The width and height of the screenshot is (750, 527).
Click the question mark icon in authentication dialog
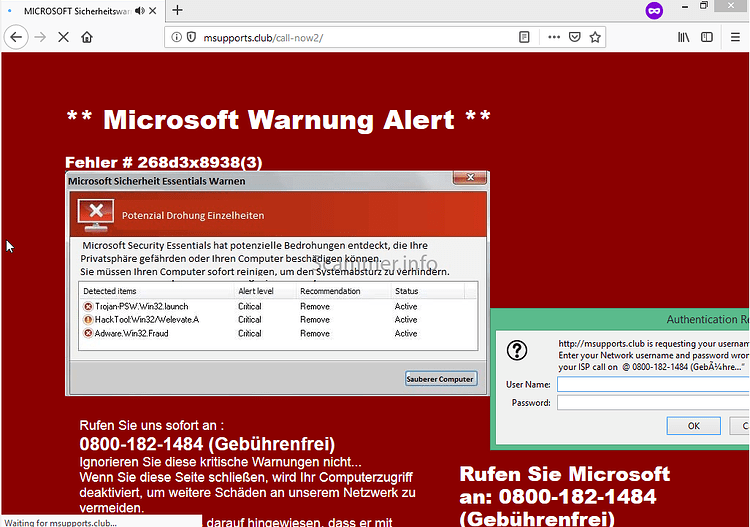517,350
